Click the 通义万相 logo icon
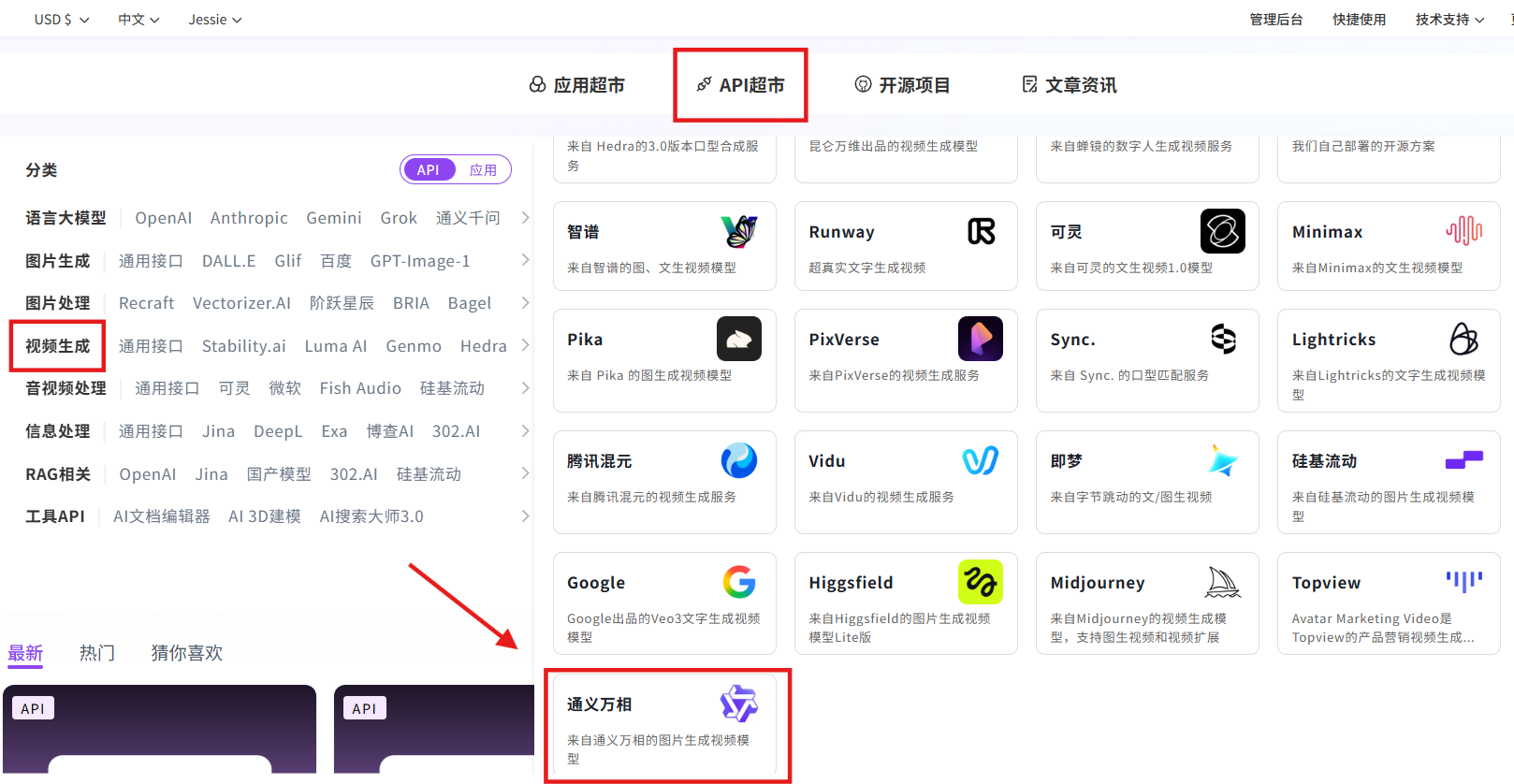1514x784 pixels. (x=739, y=704)
